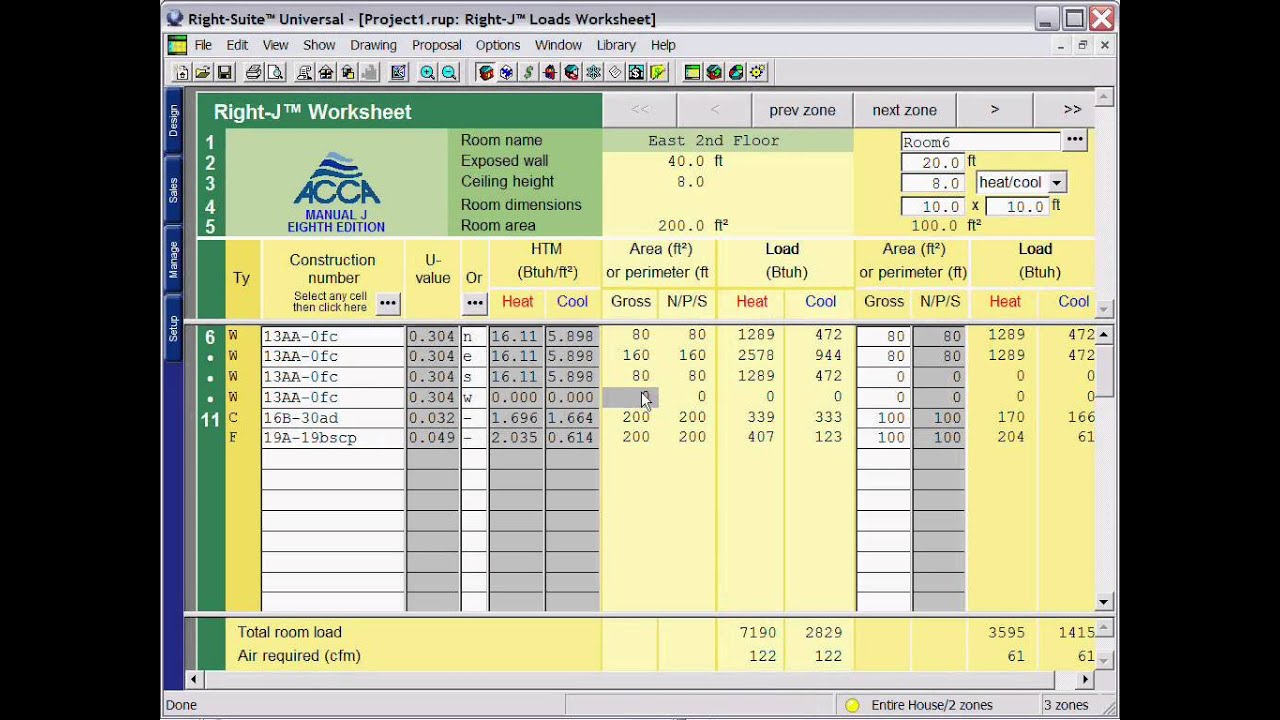Click the single right arrow navigation button
Image resolution: width=1280 pixels, height=720 pixels.
tap(995, 110)
